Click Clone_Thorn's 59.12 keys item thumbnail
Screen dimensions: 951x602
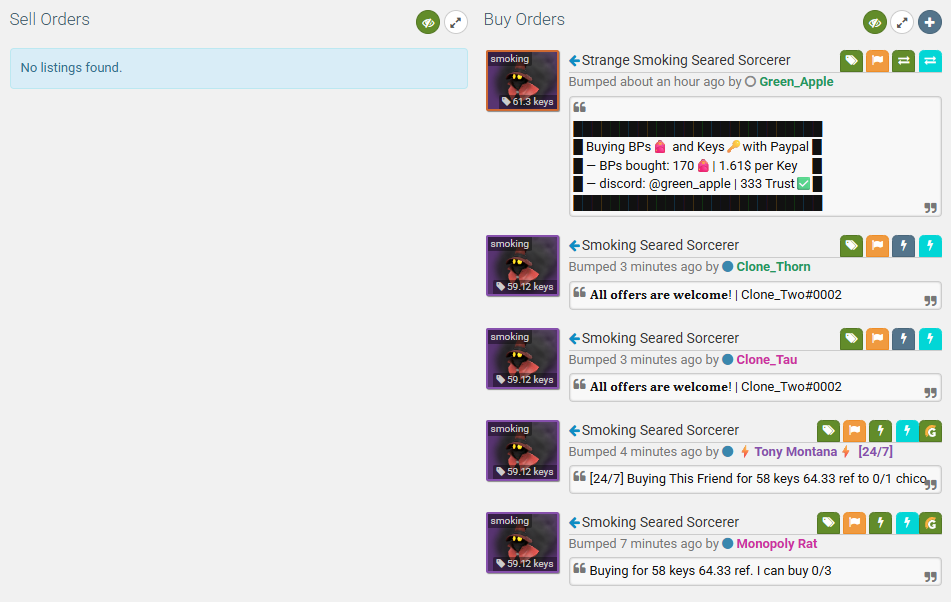click(x=522, y=266)
